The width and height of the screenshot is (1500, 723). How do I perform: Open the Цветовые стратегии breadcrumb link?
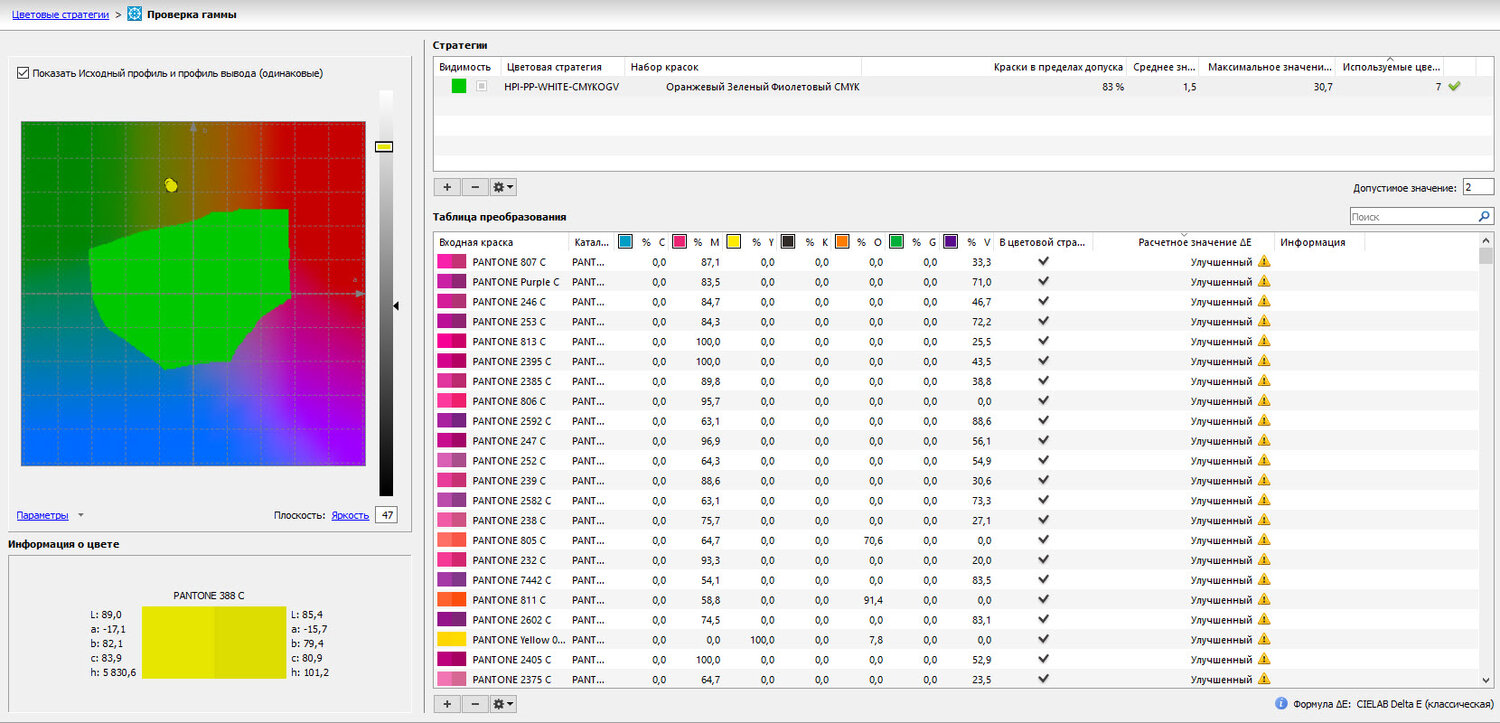(x=60, y=15)
